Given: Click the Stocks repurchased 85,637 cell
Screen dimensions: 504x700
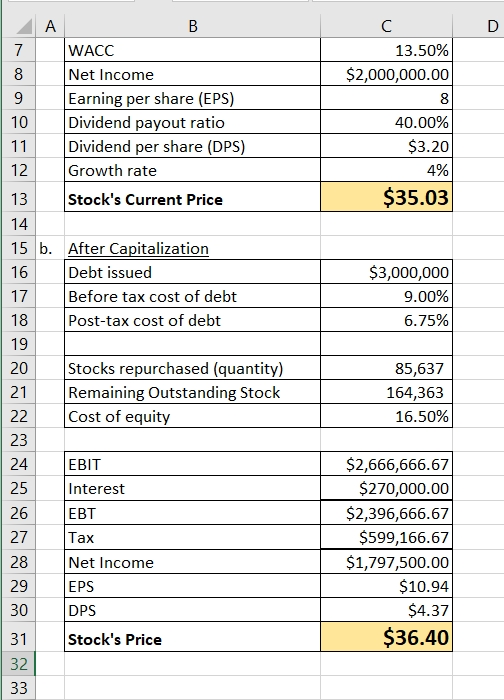Looking at the screenshot, I should tap(386, 368).
